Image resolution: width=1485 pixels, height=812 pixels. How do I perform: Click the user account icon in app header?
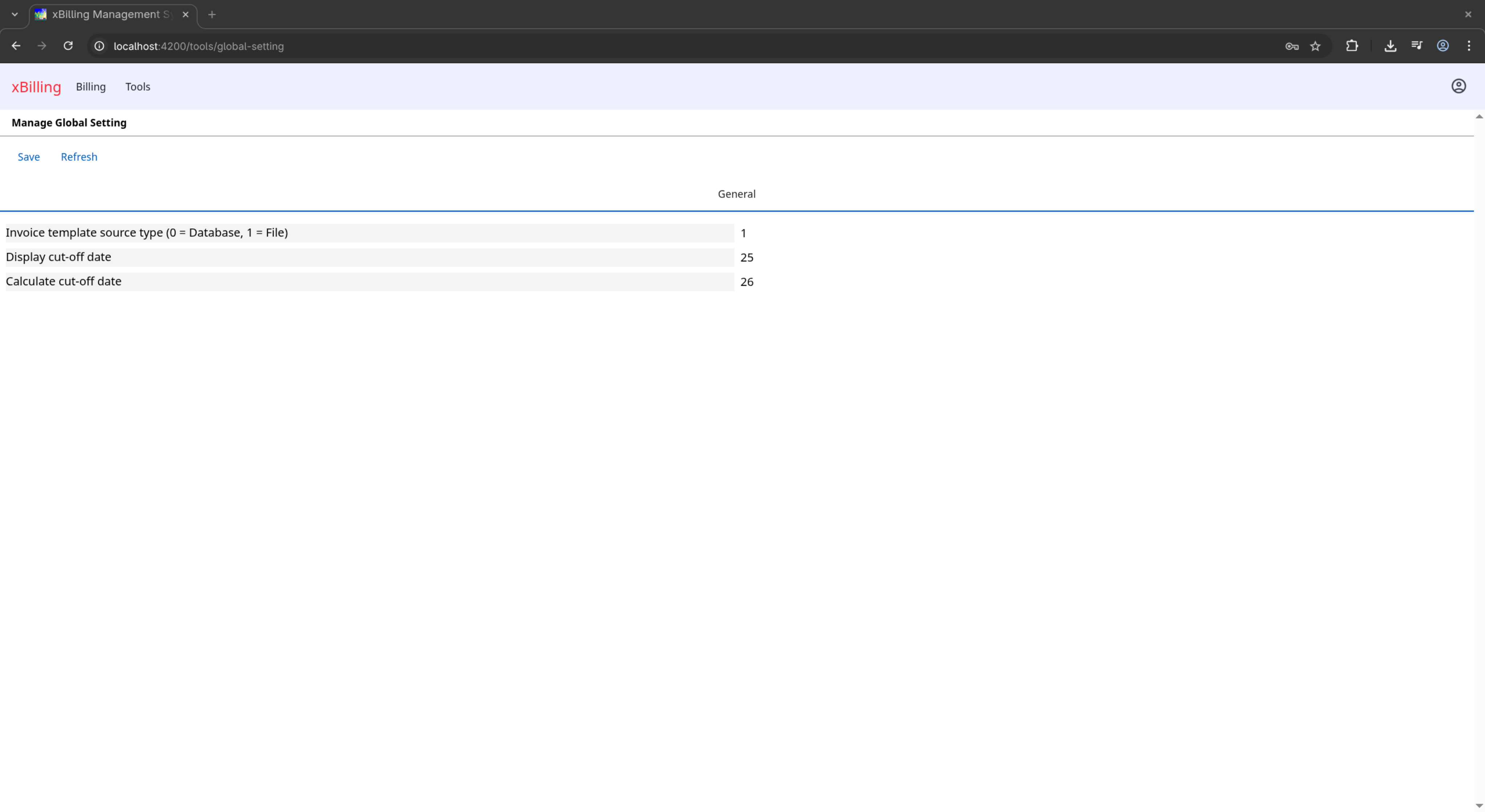(1459, 86)
